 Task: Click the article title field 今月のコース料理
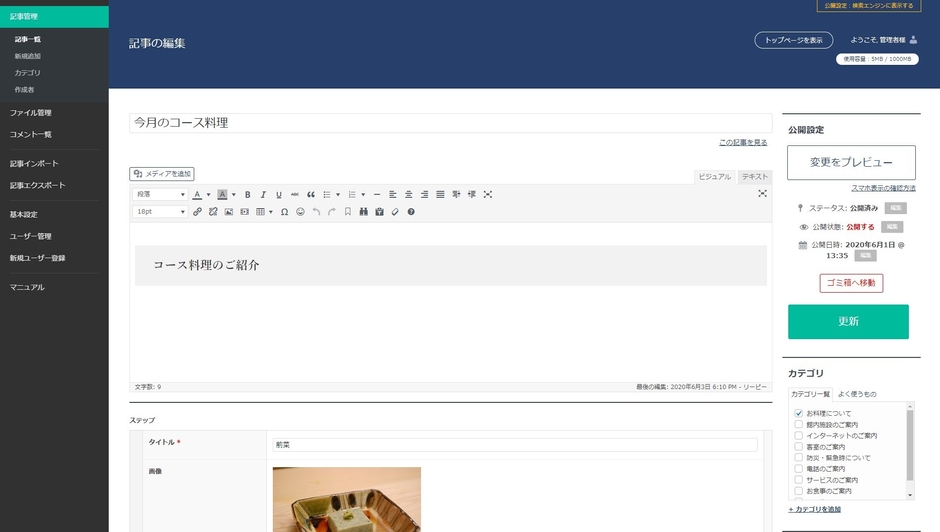coord(451,123)
